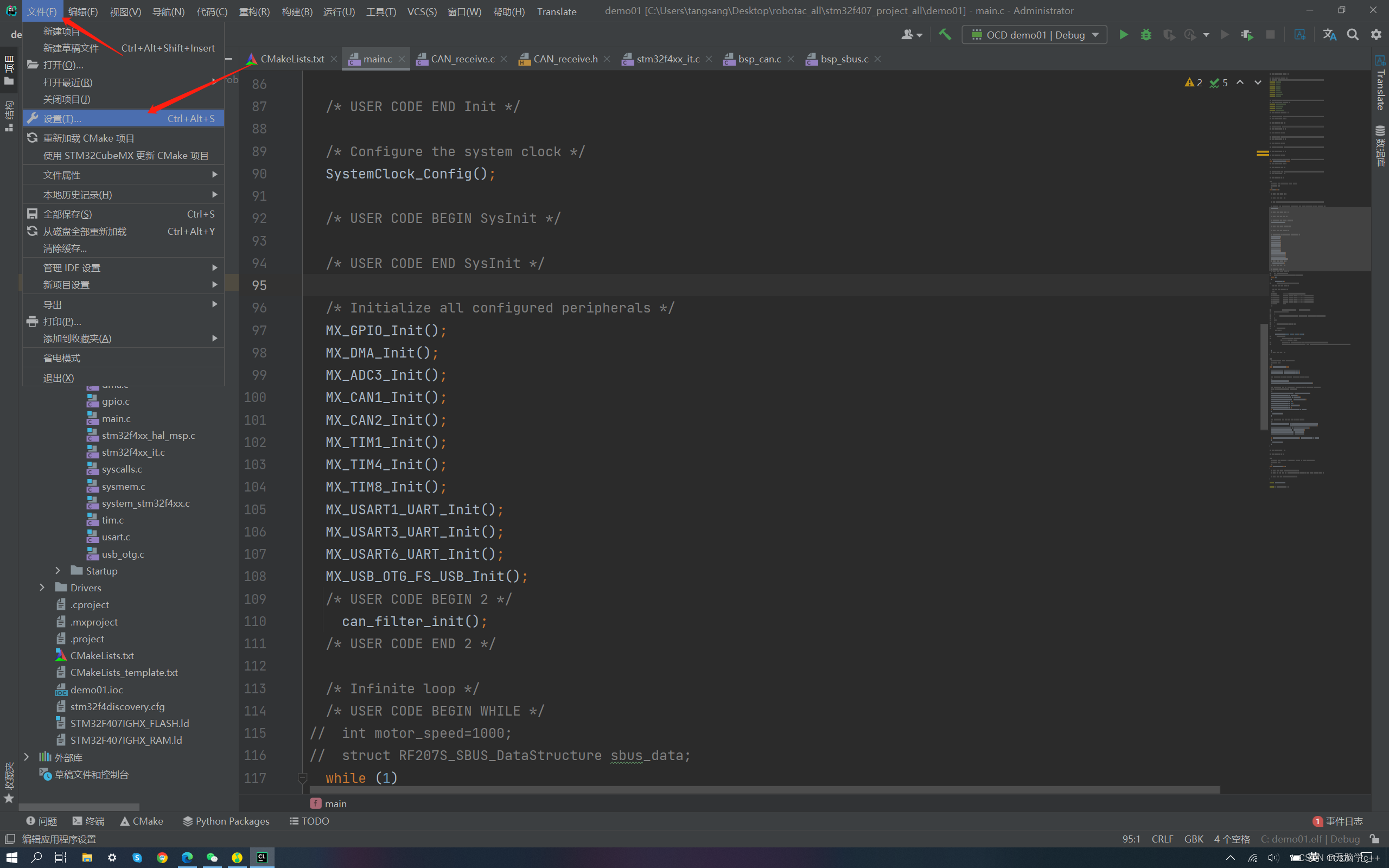1389x868 pixels.
Task: Run OCD demo01 with the green play button
Action: tap(1123, 34)
